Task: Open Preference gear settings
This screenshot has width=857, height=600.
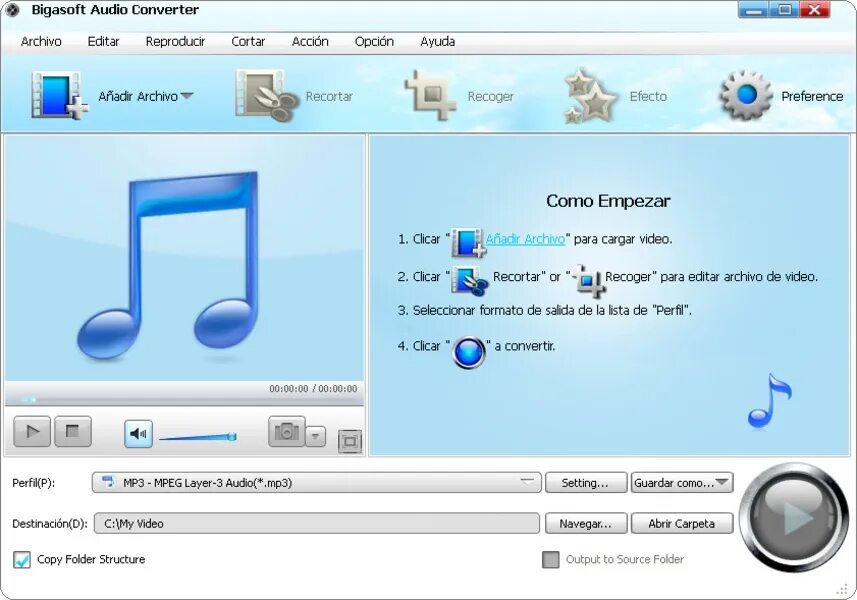Action: click(x=782, y=96)
